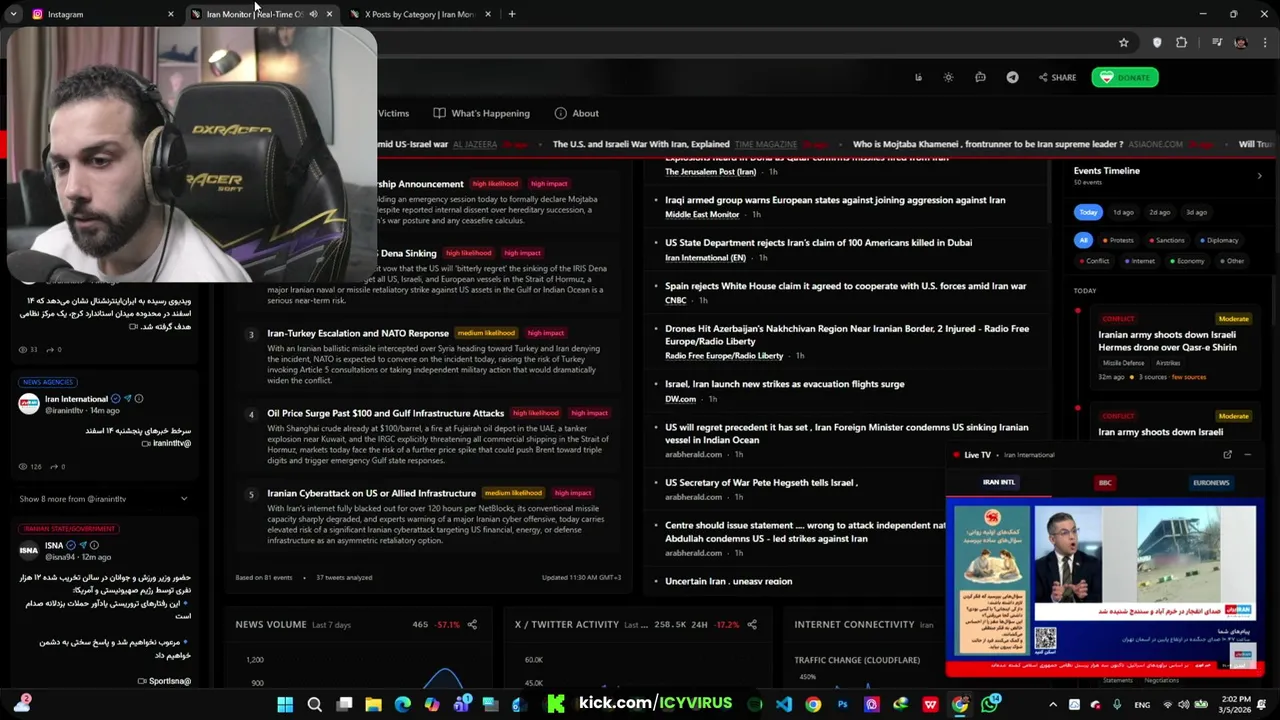This screenshot has height=720, width=1280.
Task: Open Visual Studio Code from taskbar
Action: coord(784,705)
